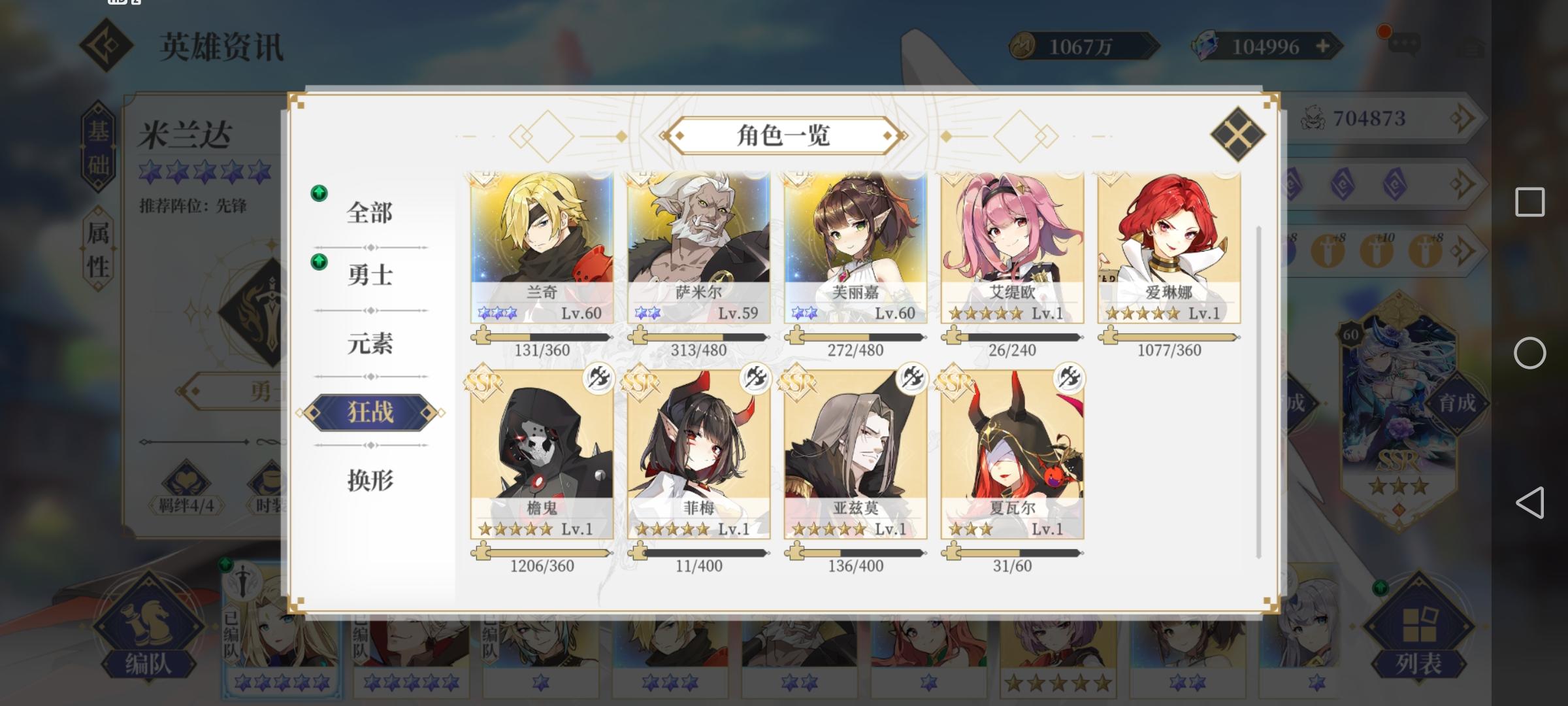The image size is (1568, 706).
Task: Tap 爱琳娜 shard progress bar 1077/360
Action: pos(1169,337)
